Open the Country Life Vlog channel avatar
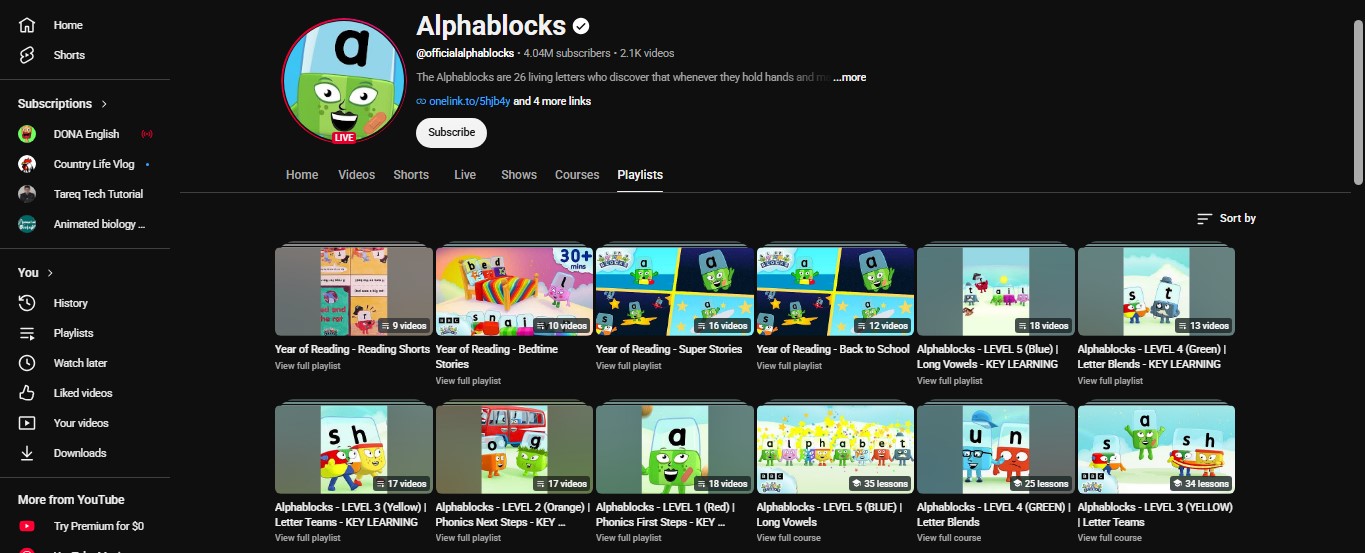 tap(28, 164)
